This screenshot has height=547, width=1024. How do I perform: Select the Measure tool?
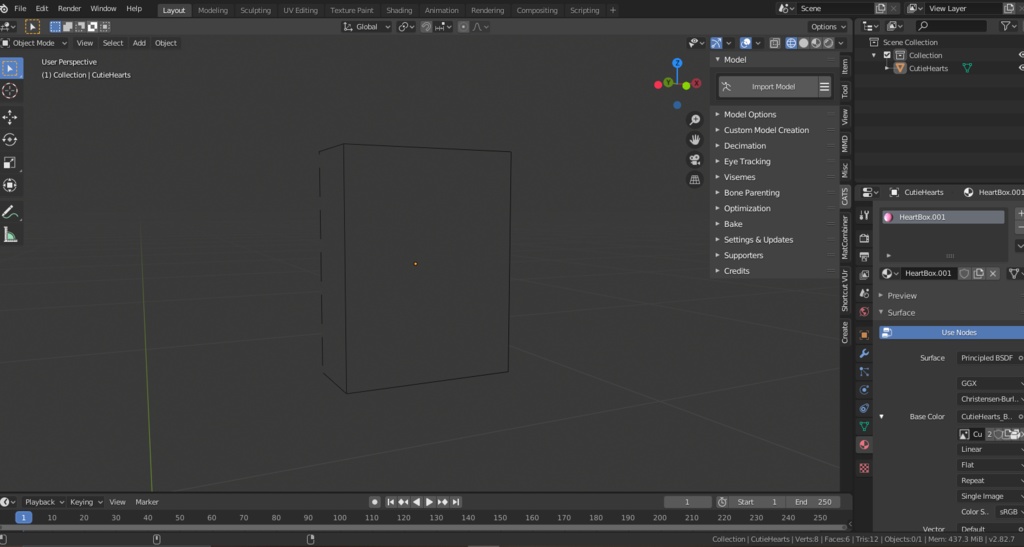pyautogui.click(x=10, y=235)
